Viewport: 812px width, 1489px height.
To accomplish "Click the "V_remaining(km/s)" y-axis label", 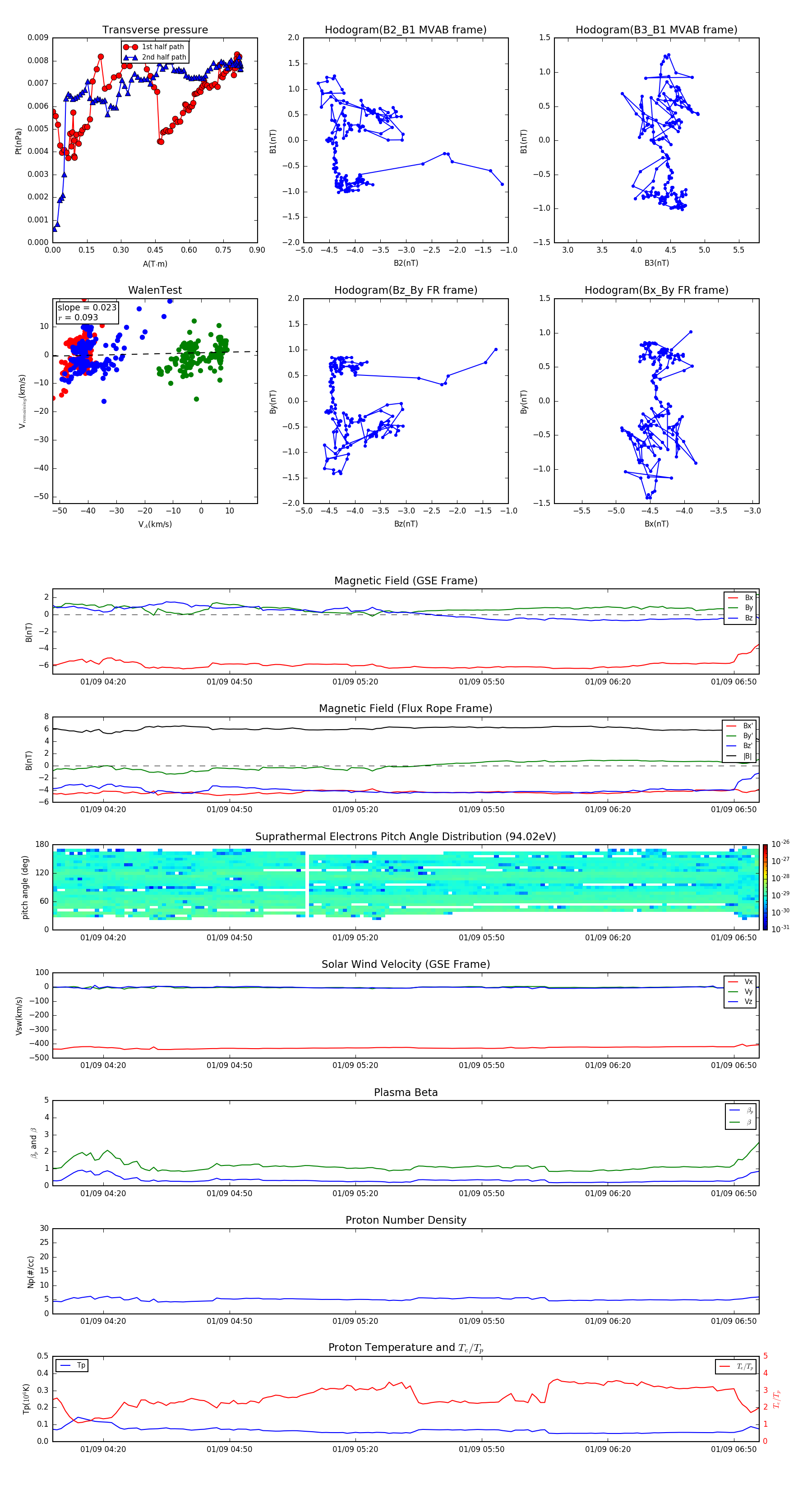I will click(22, 401).
